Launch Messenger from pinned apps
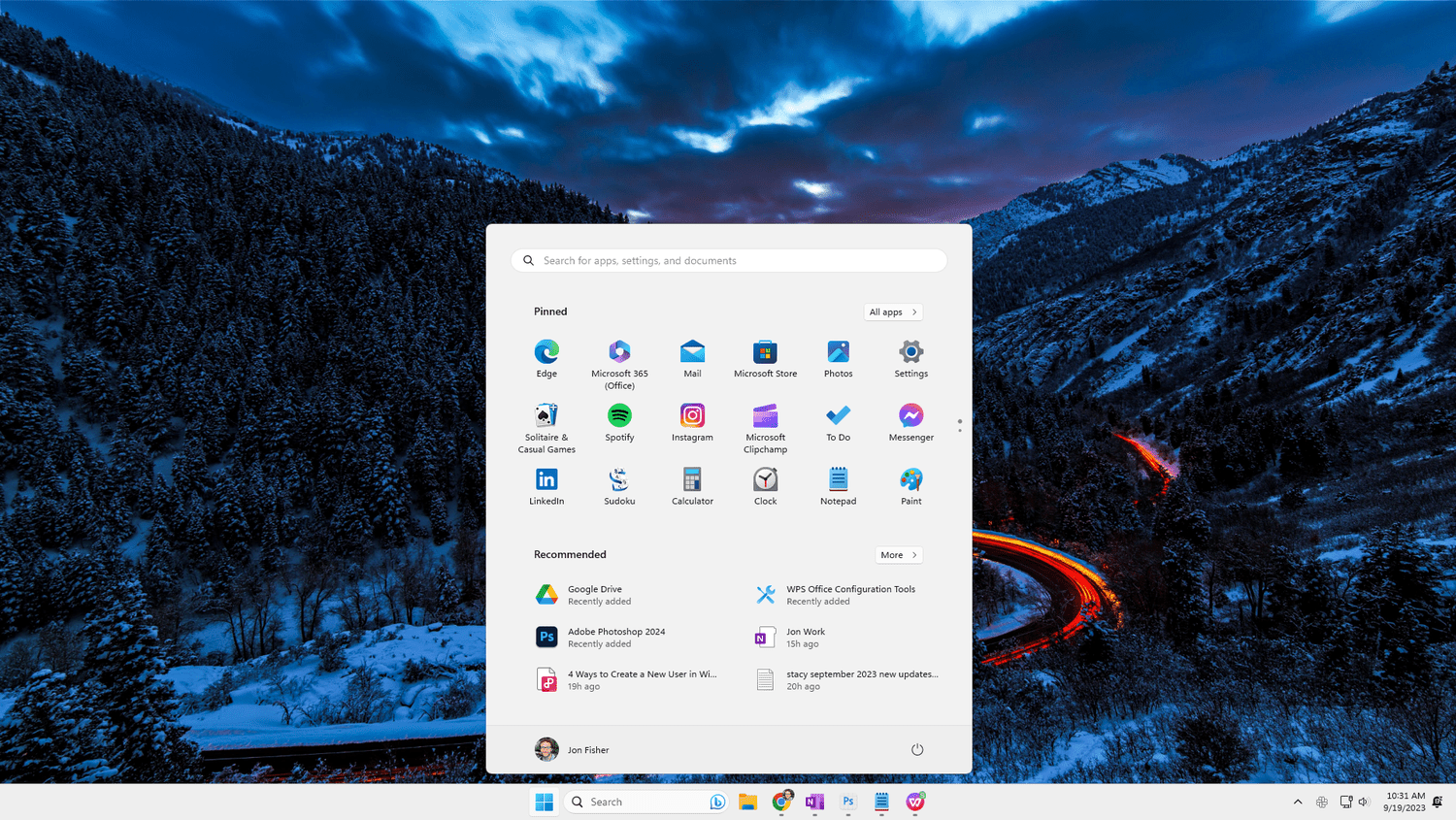 point(910,423)
